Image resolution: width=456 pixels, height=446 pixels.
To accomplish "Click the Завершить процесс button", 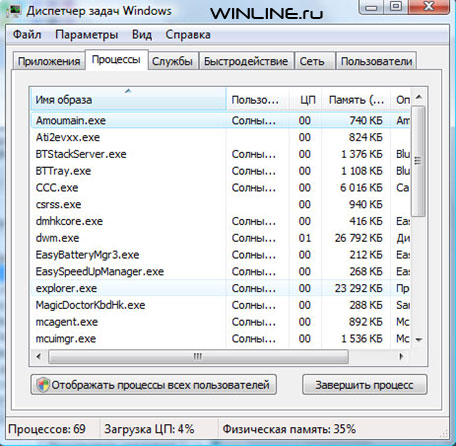I will pos(364,385).
